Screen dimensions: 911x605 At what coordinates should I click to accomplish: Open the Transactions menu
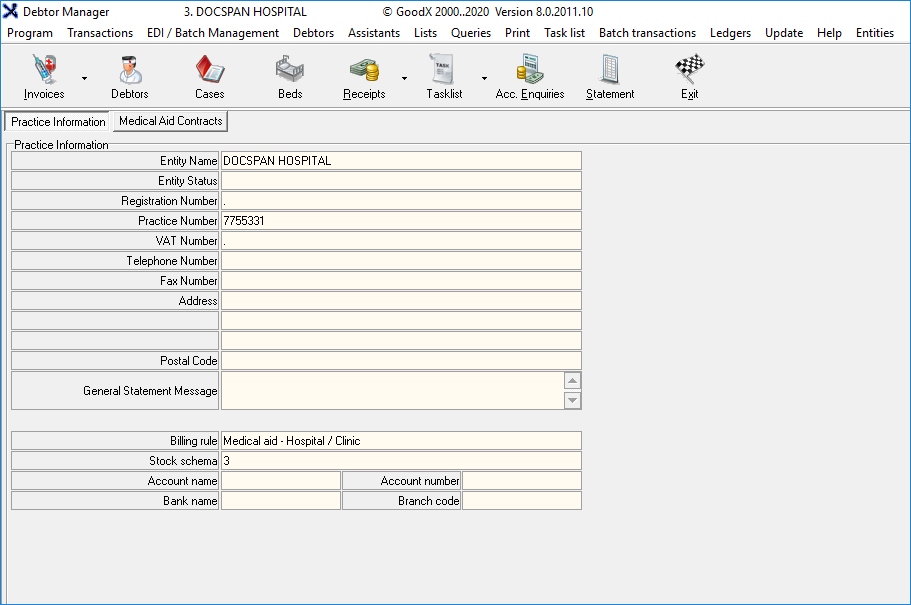pyautogui.click(x=100, y=33)
